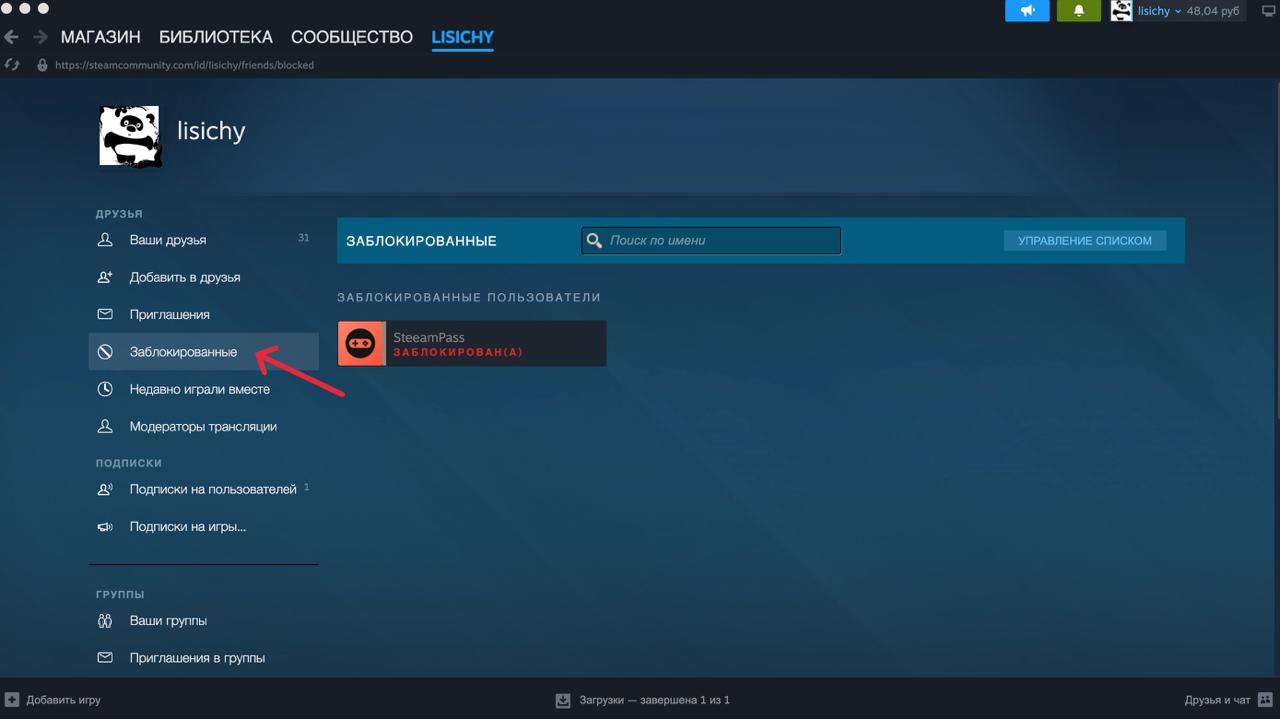Select the LISICHY tab
Screen dimensions: 1280x719
462,37
